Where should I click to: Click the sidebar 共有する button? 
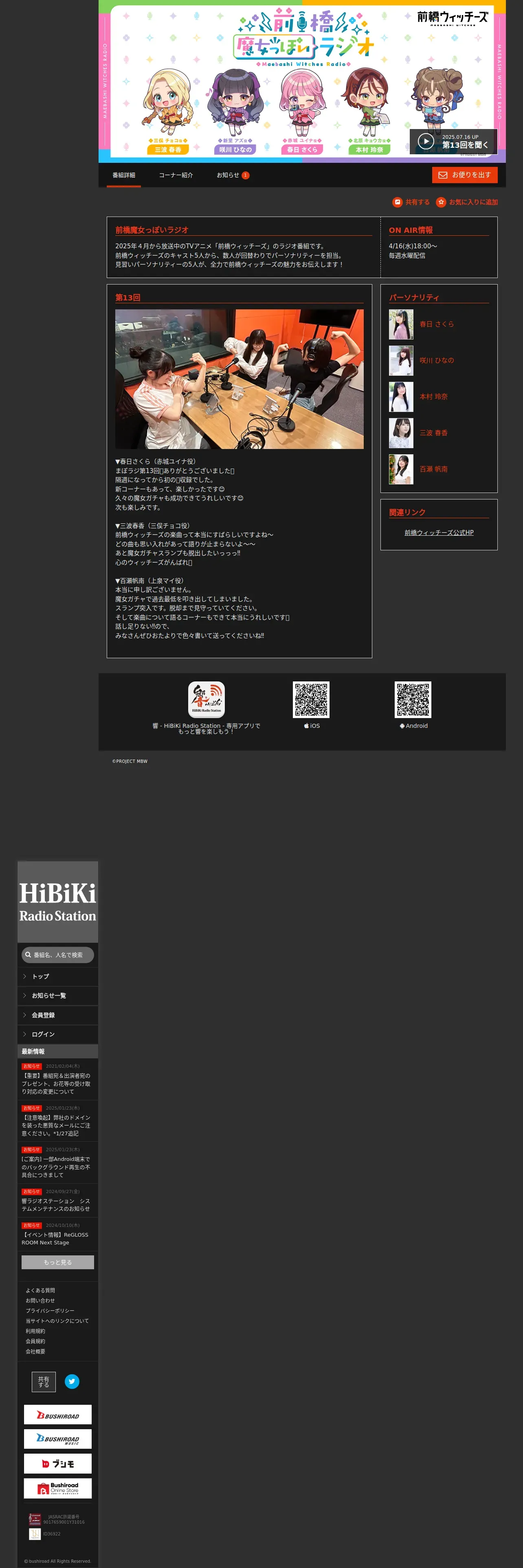click(x=44, y=1382)
